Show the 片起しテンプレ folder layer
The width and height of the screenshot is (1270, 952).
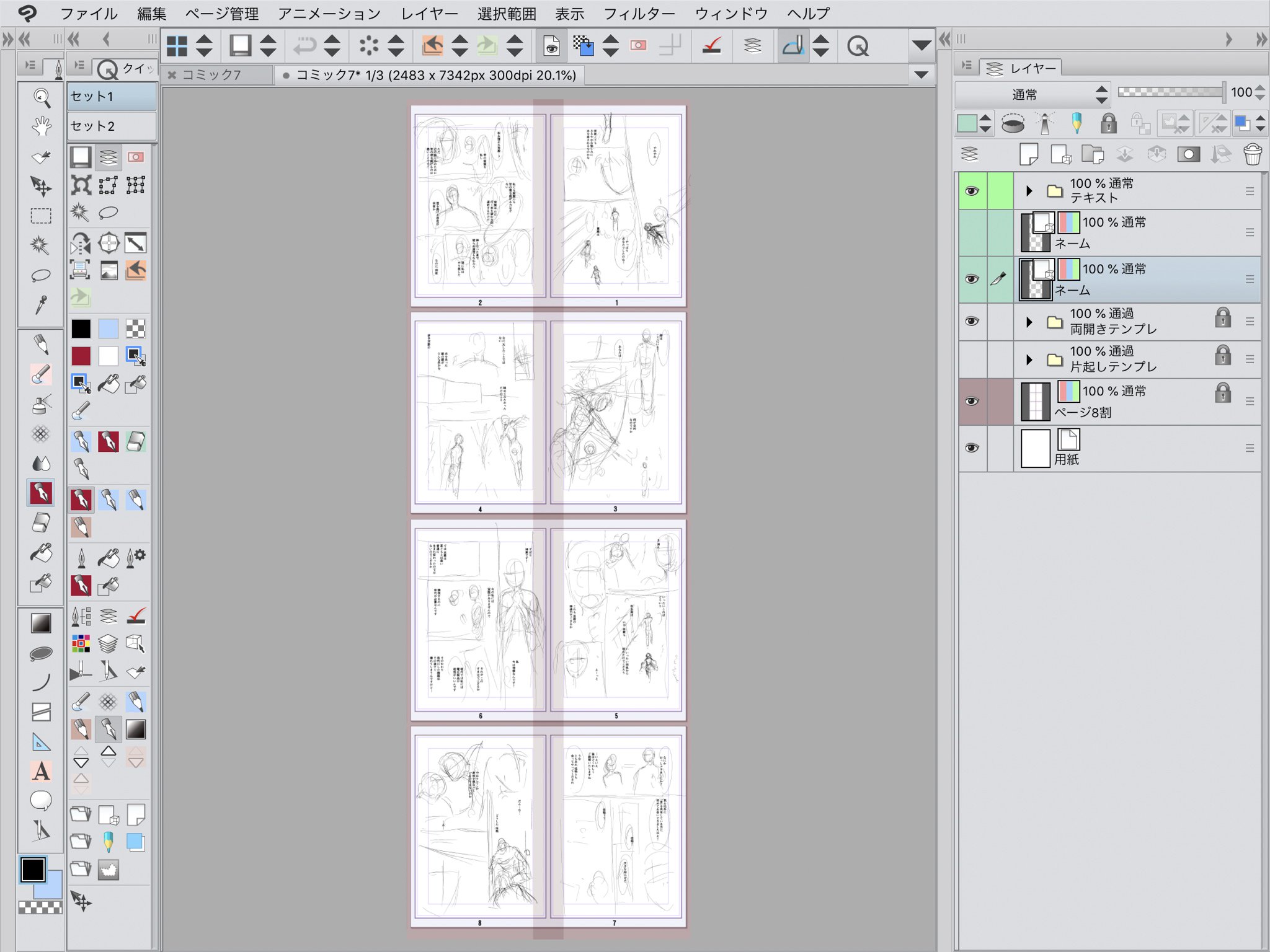tap(972, 359)
